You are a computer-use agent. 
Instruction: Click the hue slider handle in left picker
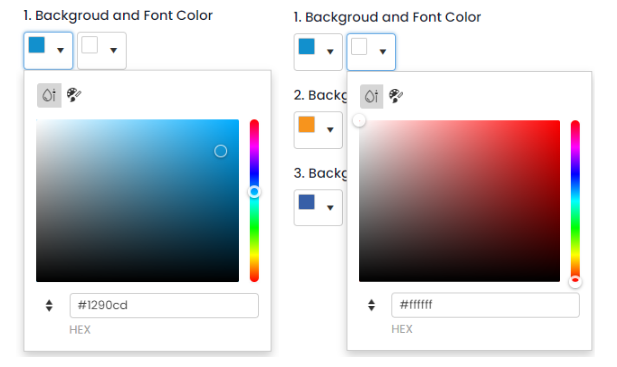[x=254, y=192]
